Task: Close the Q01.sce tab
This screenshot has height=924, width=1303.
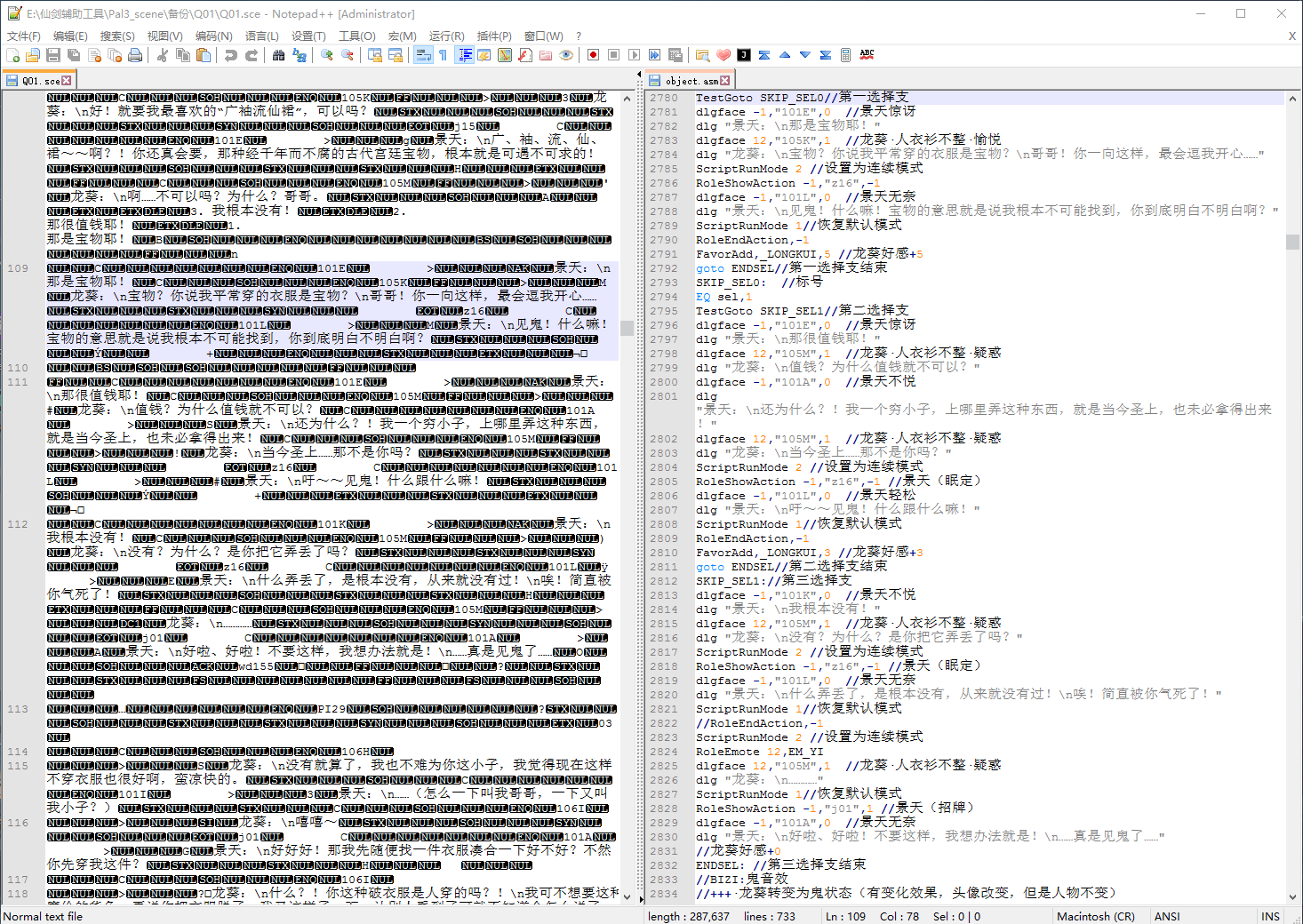Action: [67, 81]
